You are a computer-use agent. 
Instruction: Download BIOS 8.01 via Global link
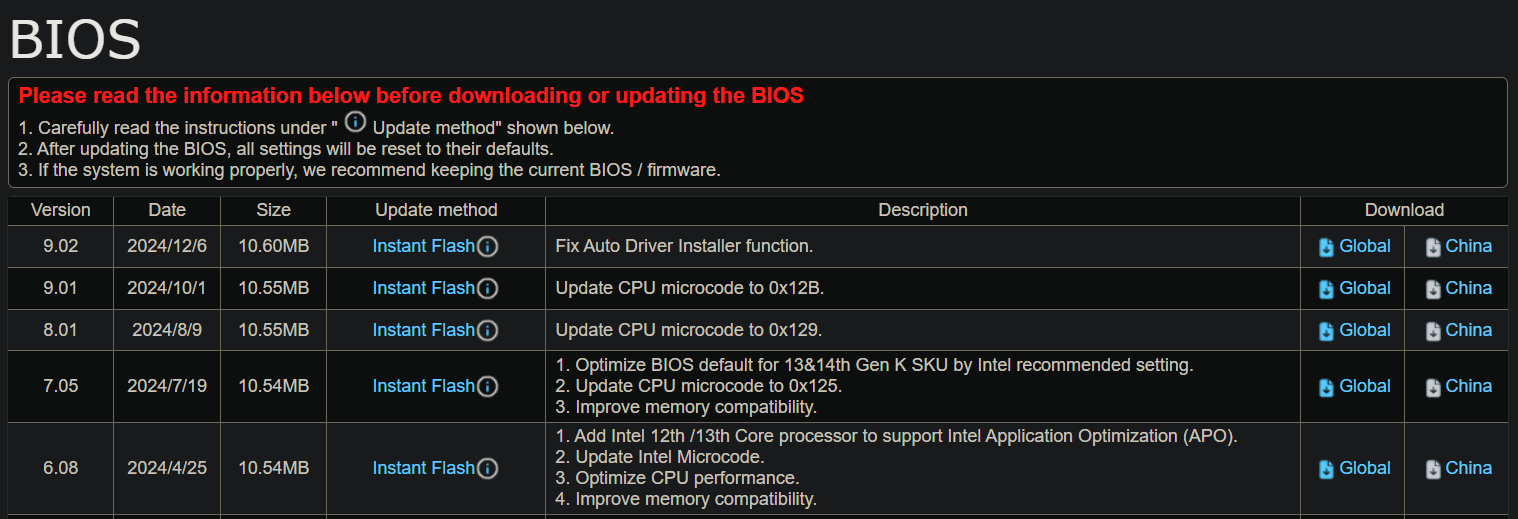[x=1364, y=330]
